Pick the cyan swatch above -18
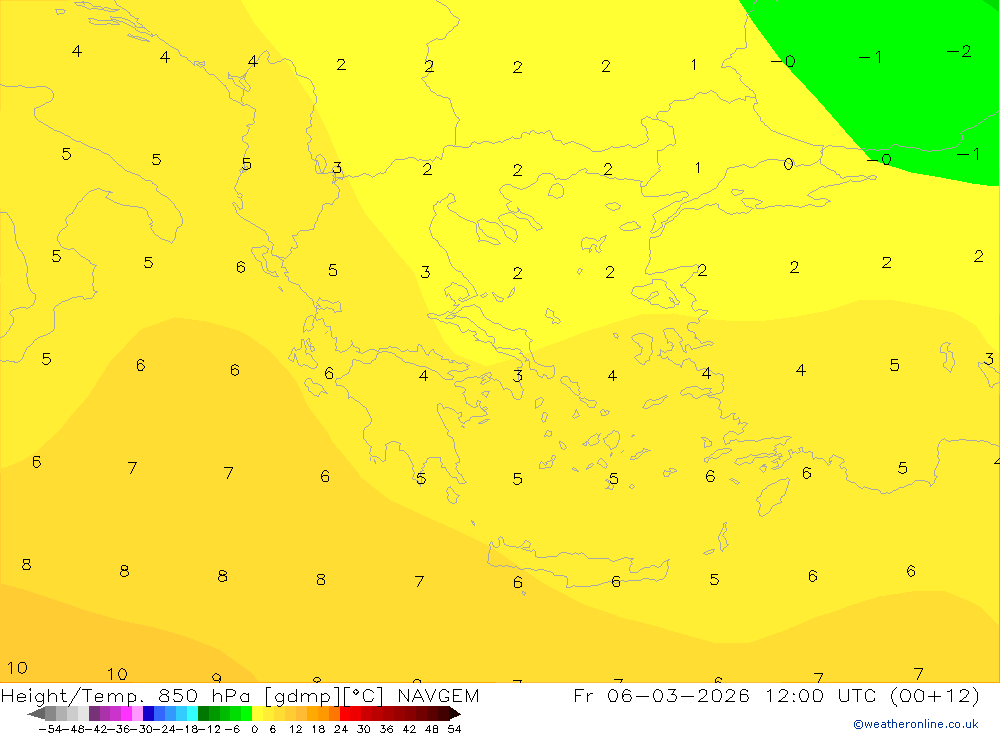This screenshot has width=1000, height=733. (192, 714)
